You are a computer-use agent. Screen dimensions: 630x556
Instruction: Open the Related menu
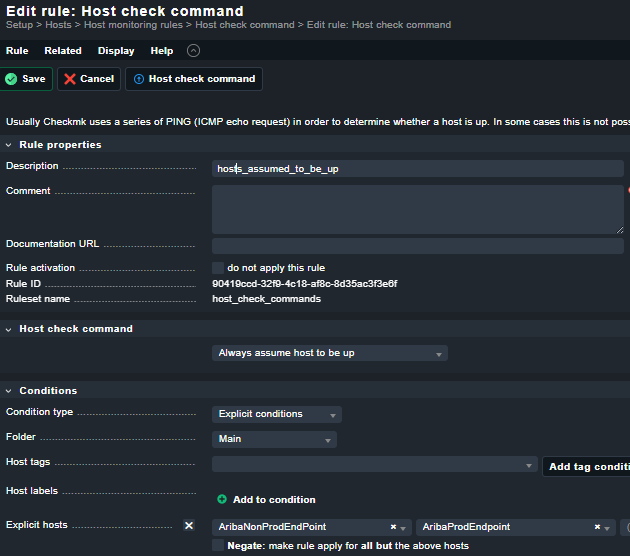point(63,51)
